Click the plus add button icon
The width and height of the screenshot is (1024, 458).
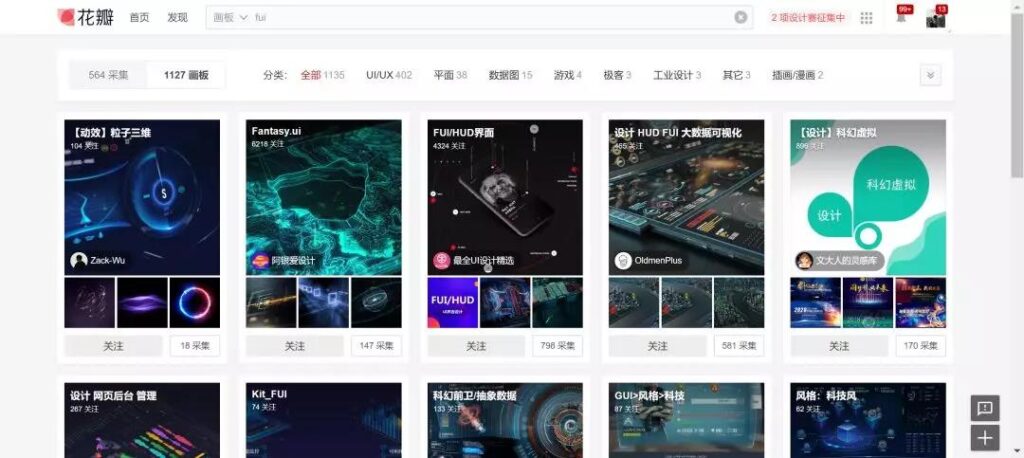pyautogui.click(x=985, y=438)
